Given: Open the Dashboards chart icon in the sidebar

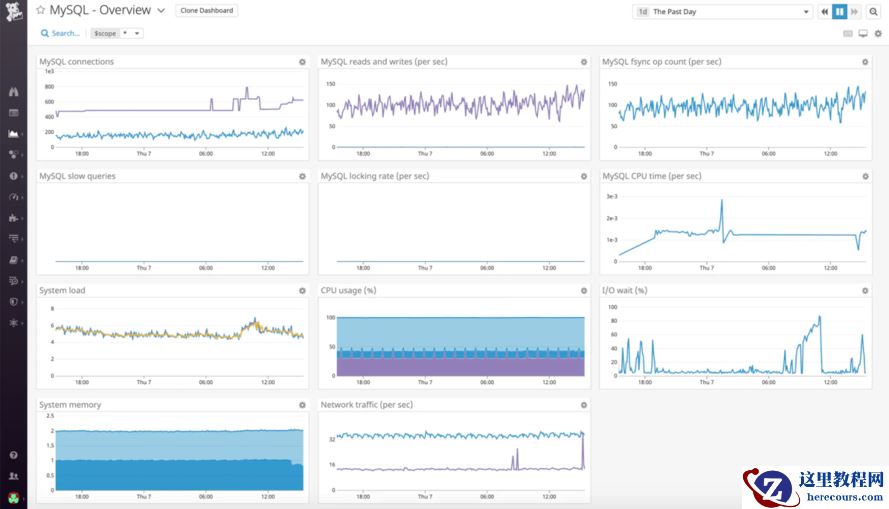Looking at the screenshot, I should (13, 134).
